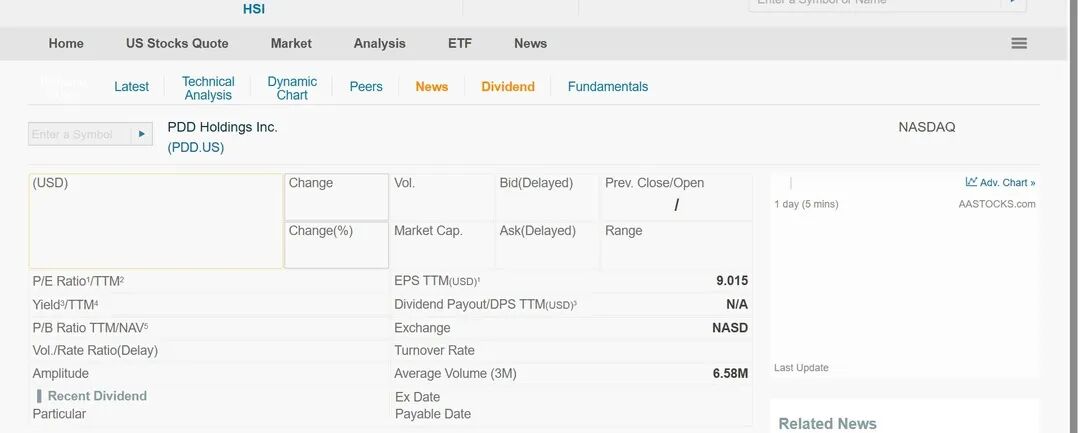
Task: Click the Enter a Symbol field
Action: 80,134
